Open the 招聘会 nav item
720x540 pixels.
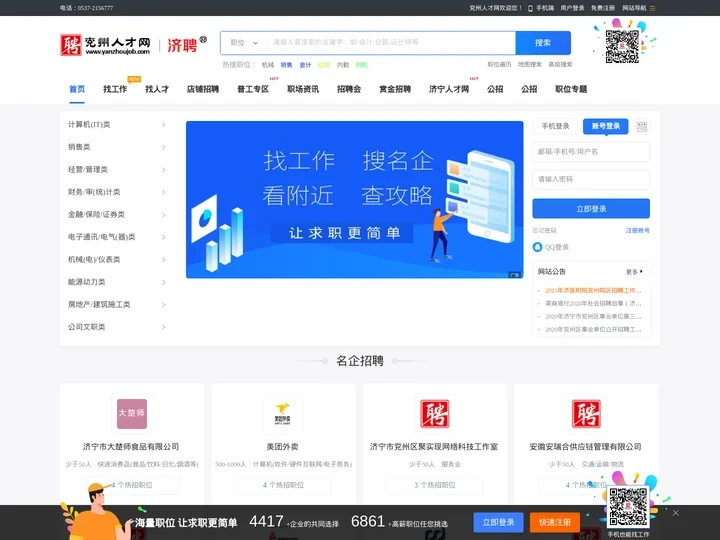(349, 89)
